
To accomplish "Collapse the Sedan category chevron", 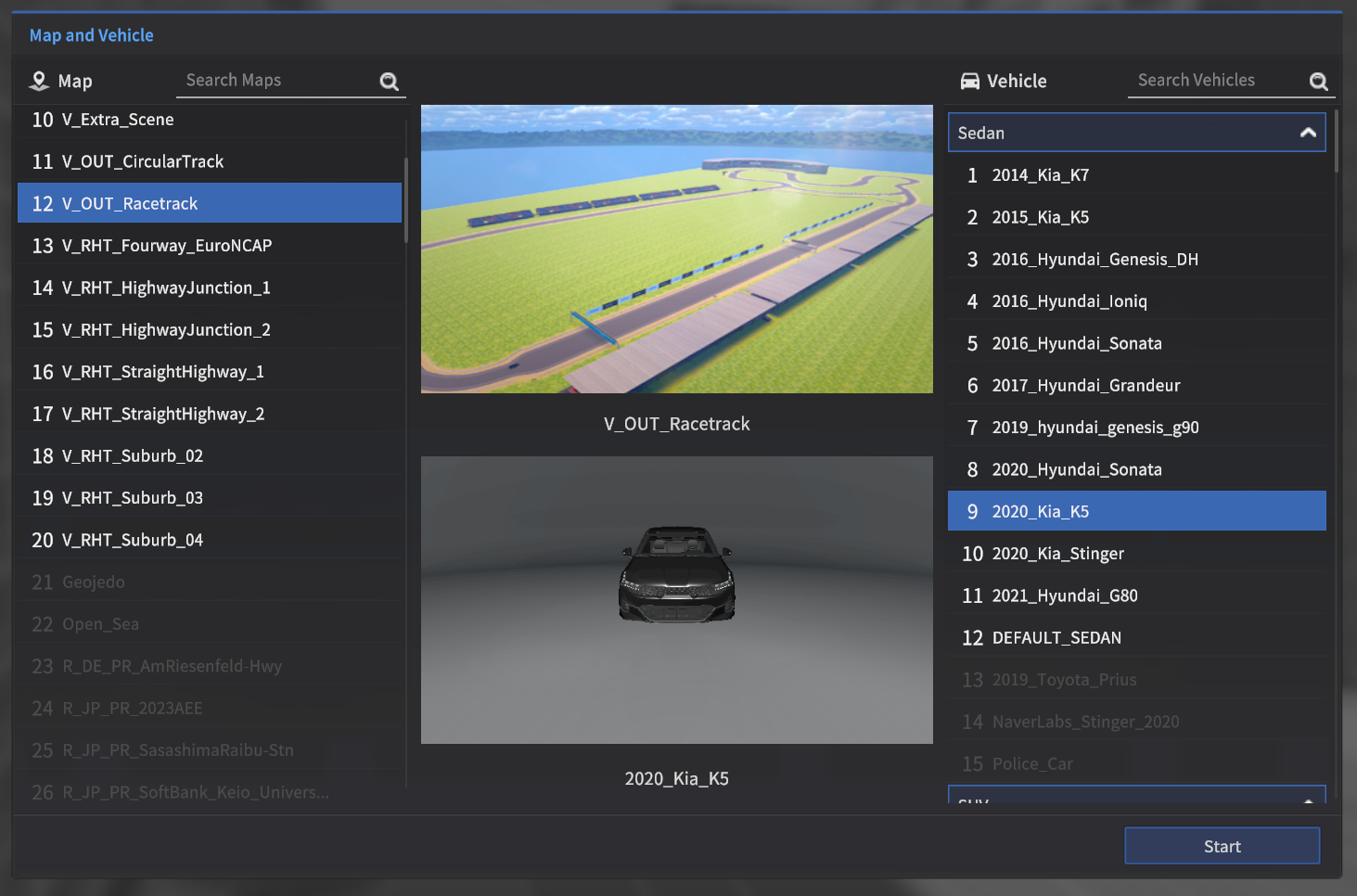I will point(1308,133).
